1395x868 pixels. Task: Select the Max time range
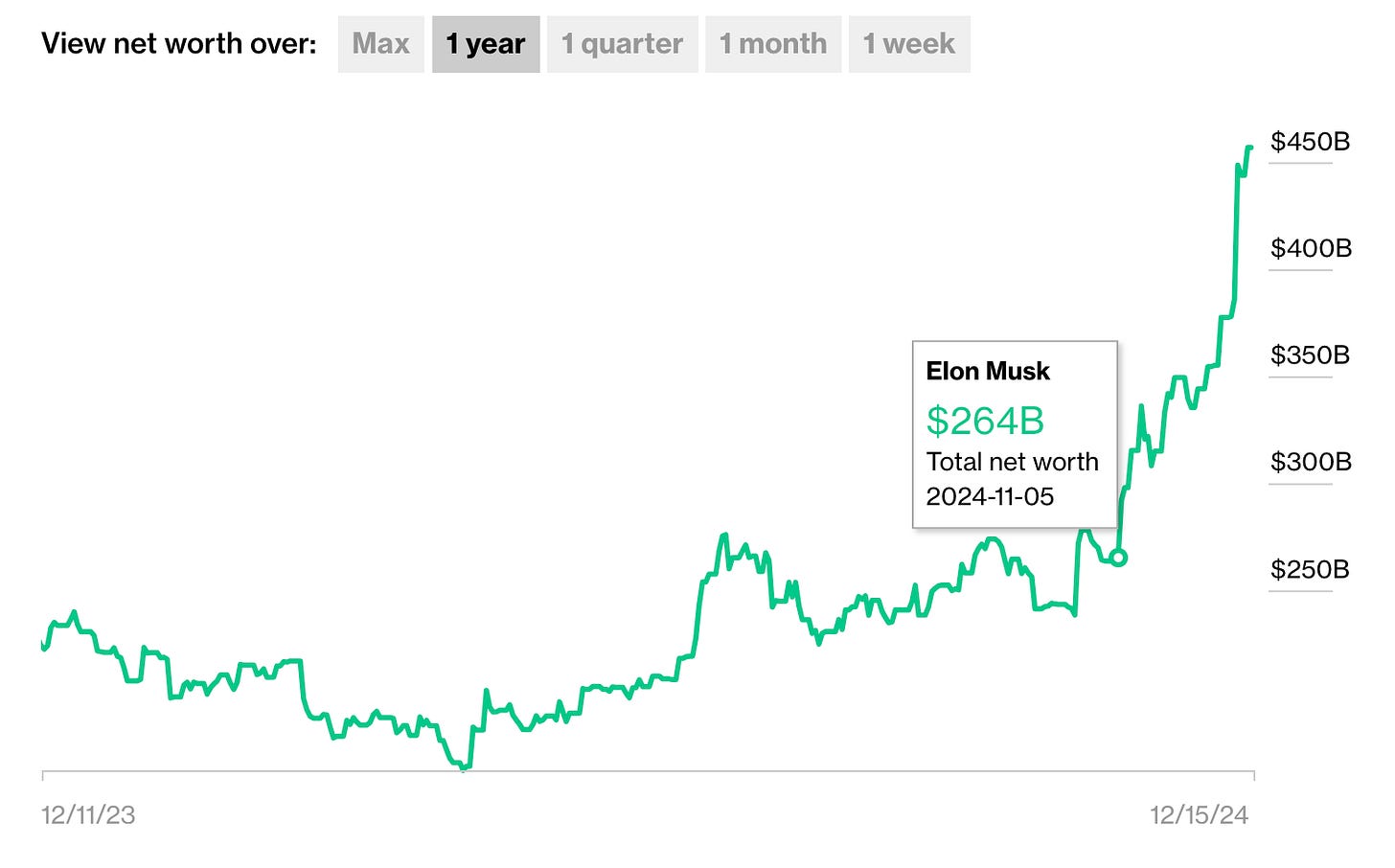coord(380,44)
